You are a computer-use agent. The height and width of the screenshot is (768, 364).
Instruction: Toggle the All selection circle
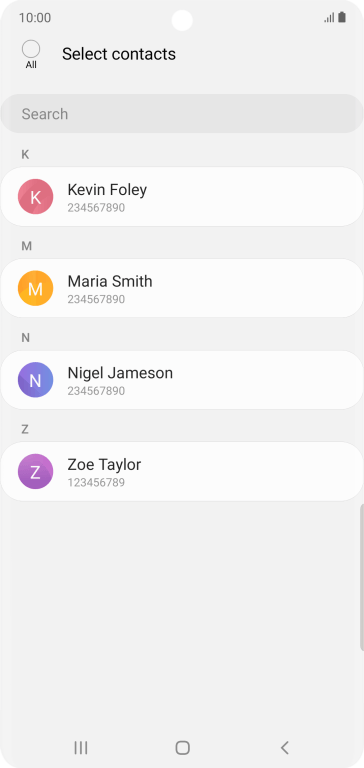click(31, 49)
